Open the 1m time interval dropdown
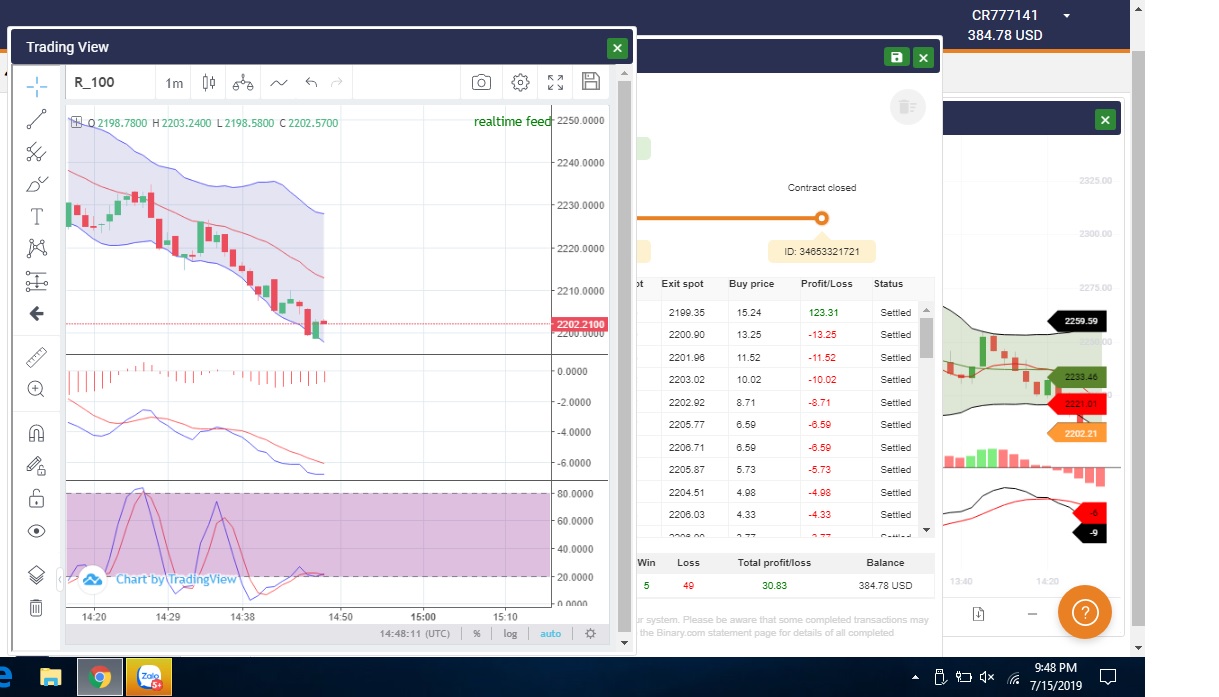The image size is (1219, 697). coord(174,83)
